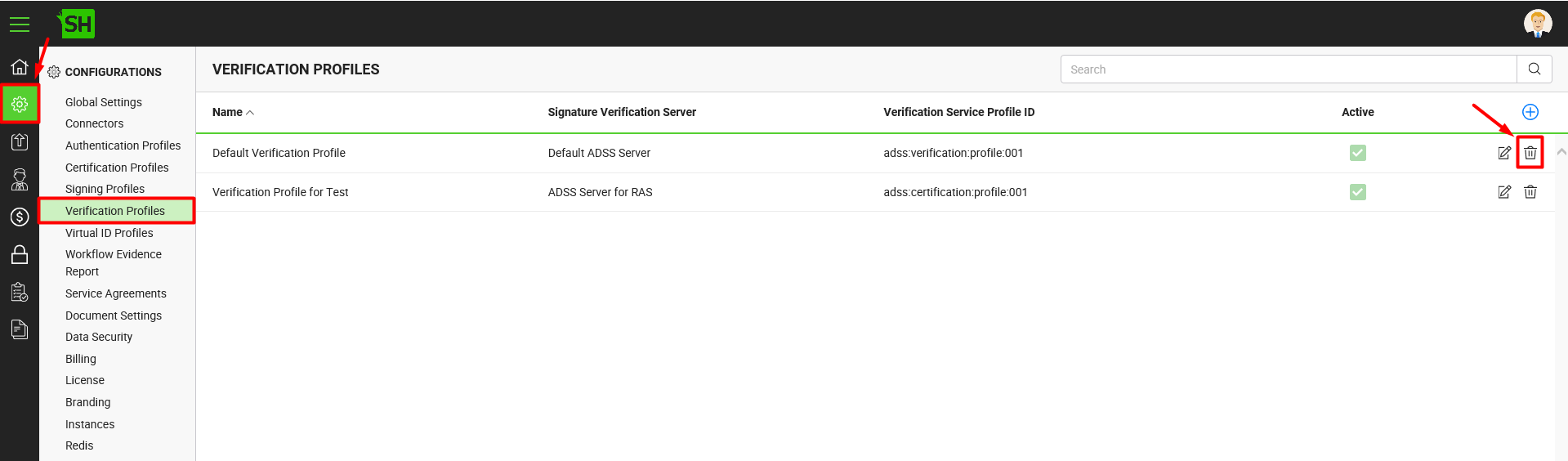Toggle Active checkbox for Verification Profile for Test

point(1358,192)
